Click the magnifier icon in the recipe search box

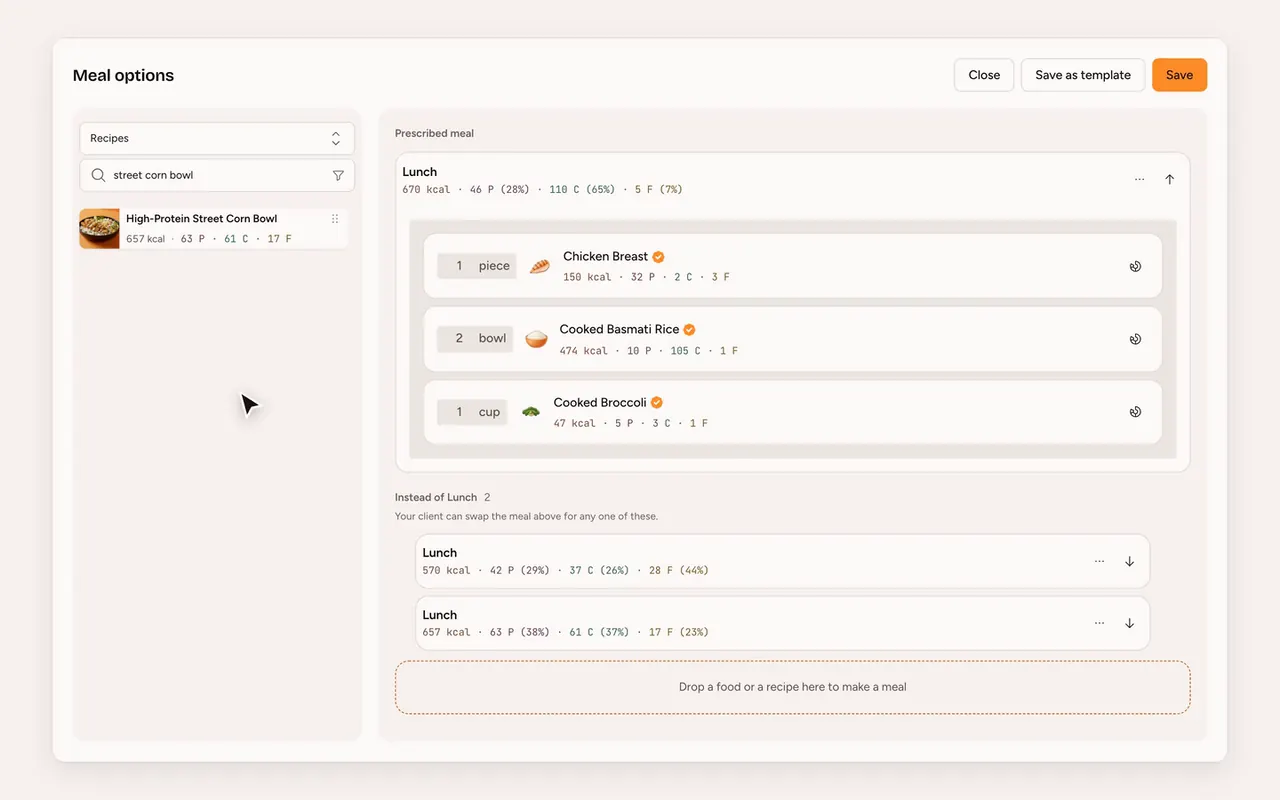98,175
